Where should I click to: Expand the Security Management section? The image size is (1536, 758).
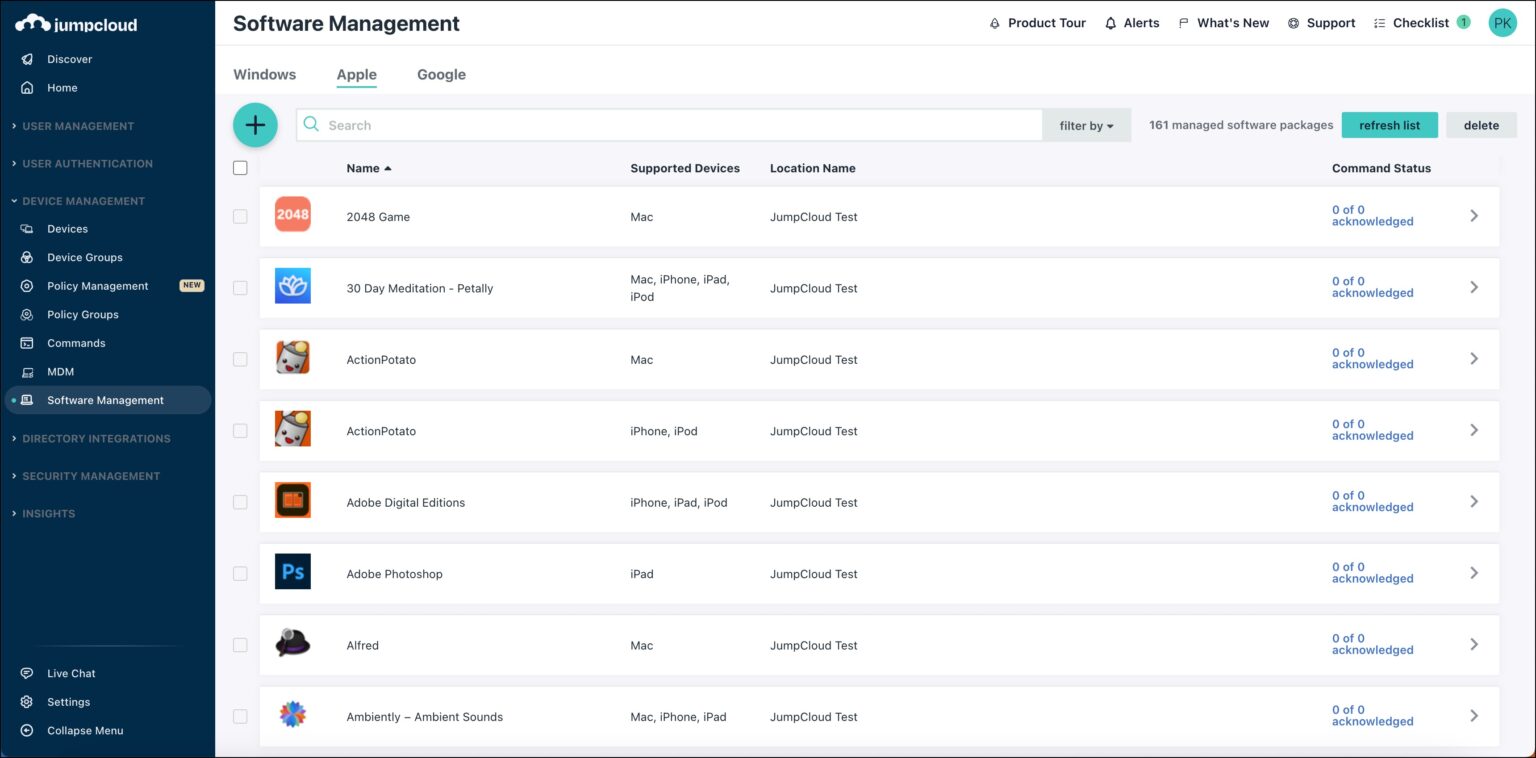92,475
